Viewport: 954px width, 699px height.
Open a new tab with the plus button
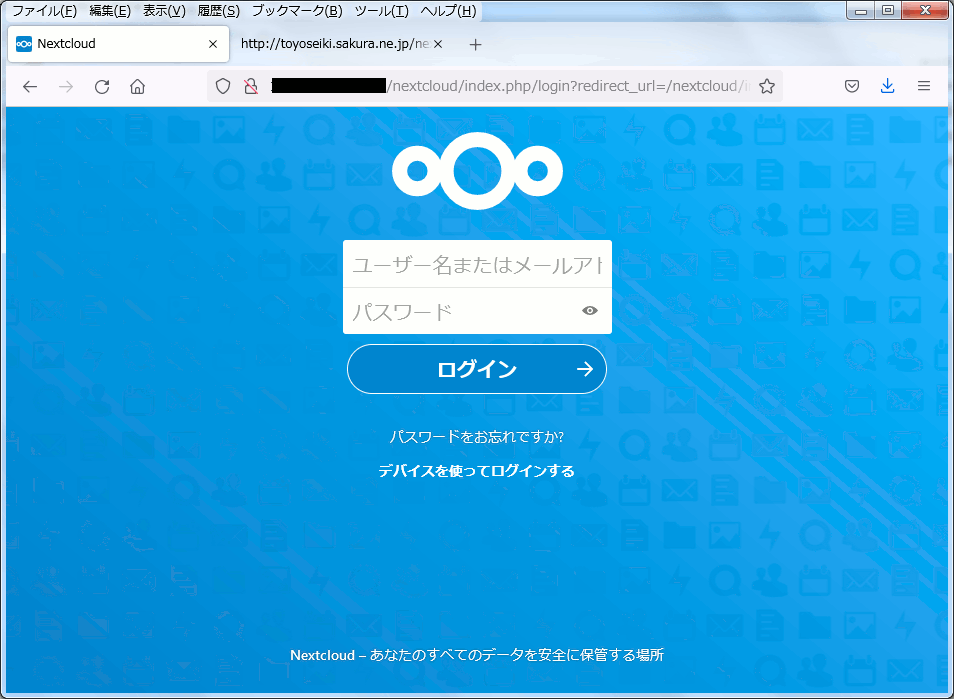[x=476, y=44]
